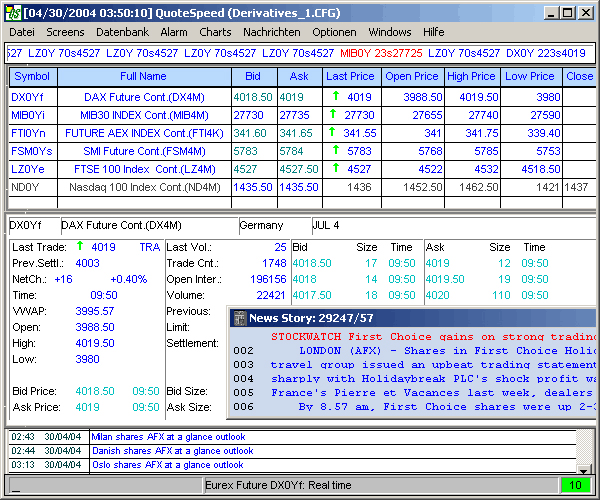Click green up arrow in SMI Future row
600x500 pixels.
[336, 151]
